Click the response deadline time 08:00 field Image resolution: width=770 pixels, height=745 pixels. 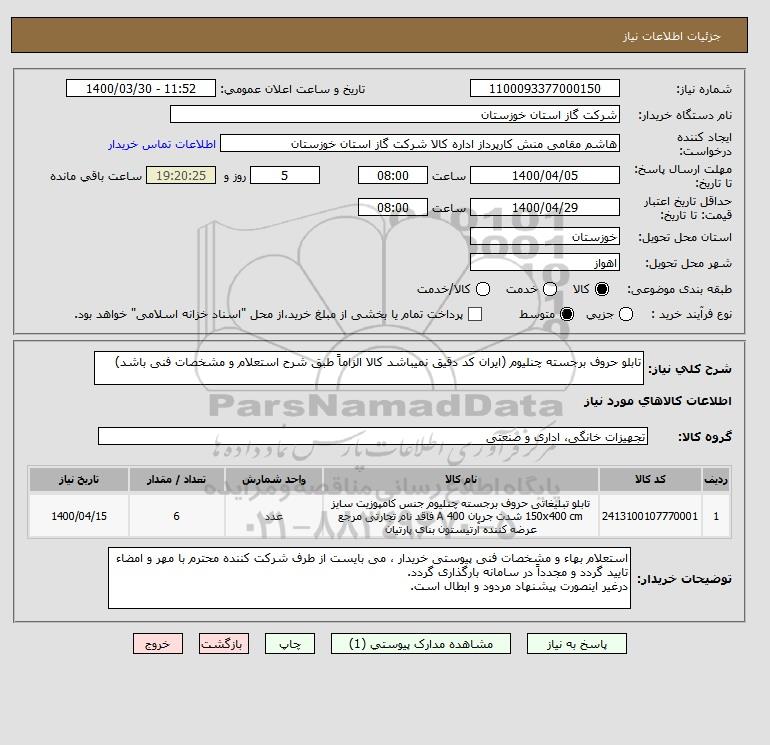coord(393,175)
